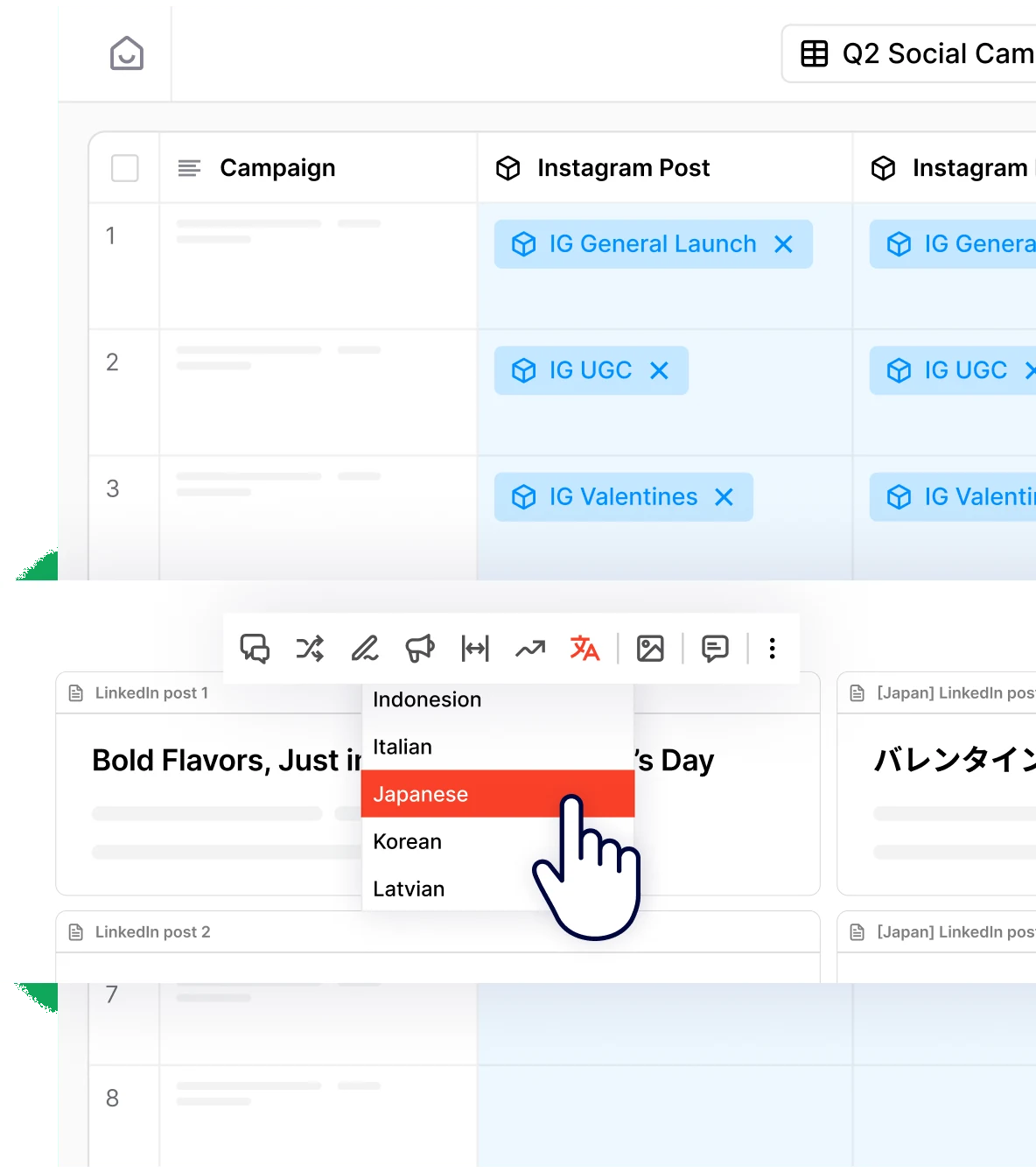Open the IG General Launch chip
The image size is (1036, 1173).
coord(653,244)
